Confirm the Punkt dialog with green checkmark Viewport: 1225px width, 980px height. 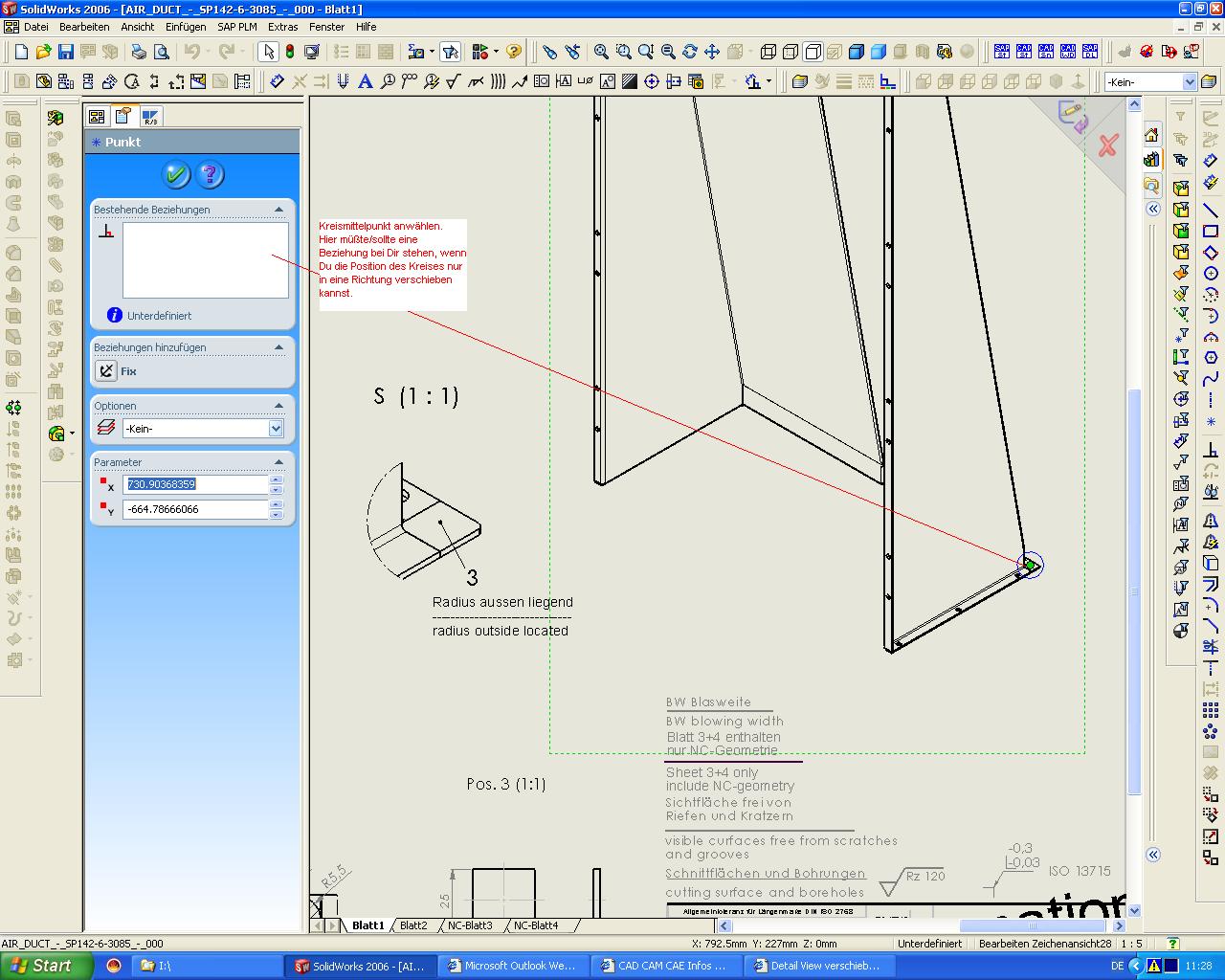pos(176,174)
